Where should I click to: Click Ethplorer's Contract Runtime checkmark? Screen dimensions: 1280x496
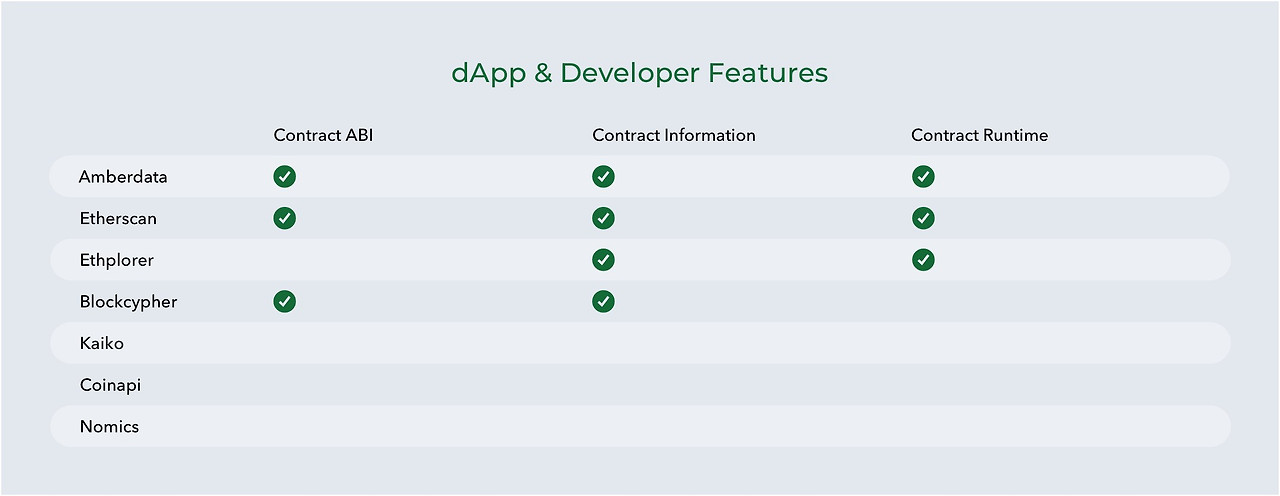click(x=923, y=260)
